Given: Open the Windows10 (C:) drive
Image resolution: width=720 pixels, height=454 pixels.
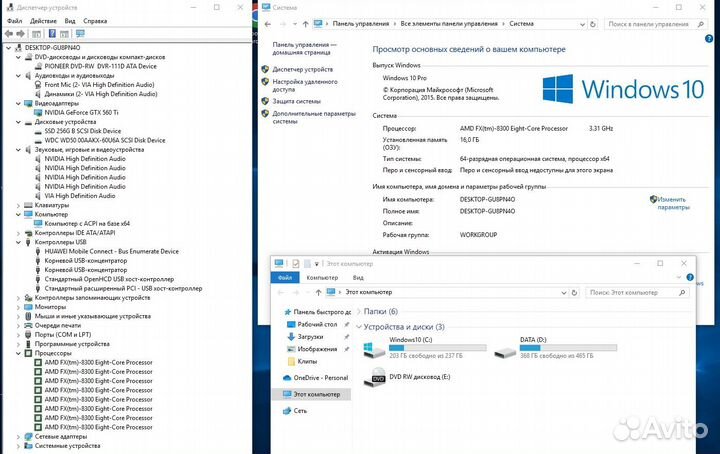Looking at the screenshot, I should 424,348.
